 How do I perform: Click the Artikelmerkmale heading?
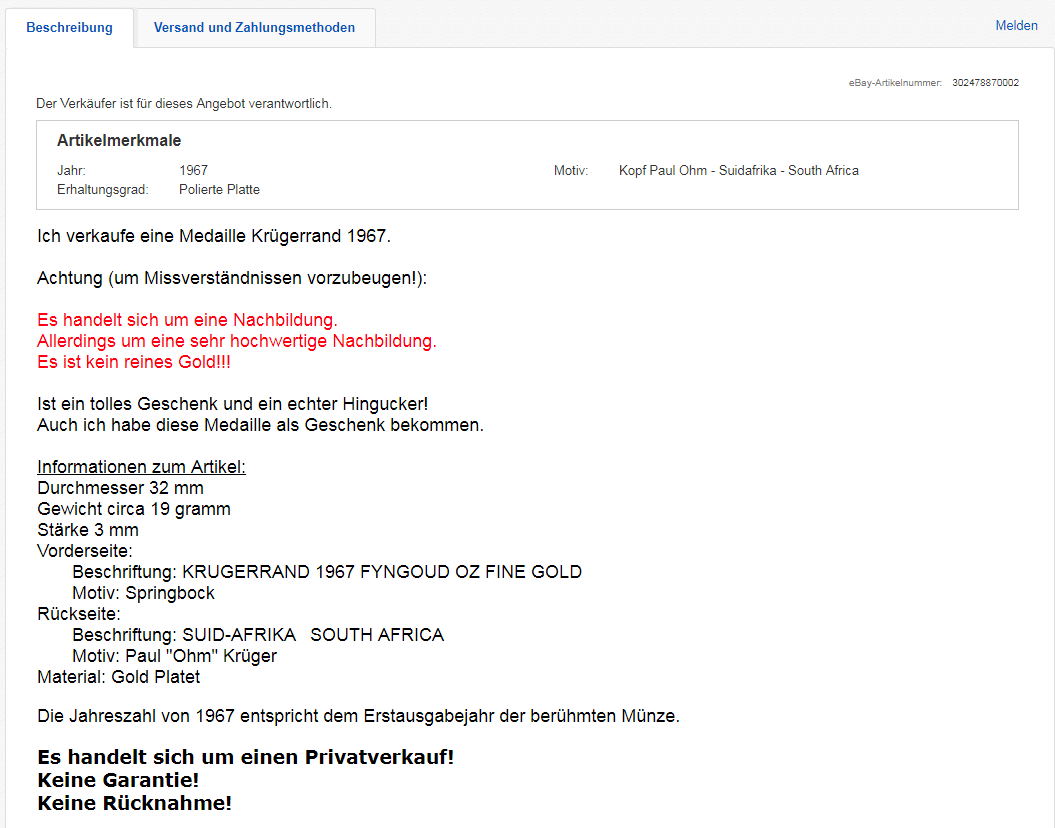[x=119, y=141]
